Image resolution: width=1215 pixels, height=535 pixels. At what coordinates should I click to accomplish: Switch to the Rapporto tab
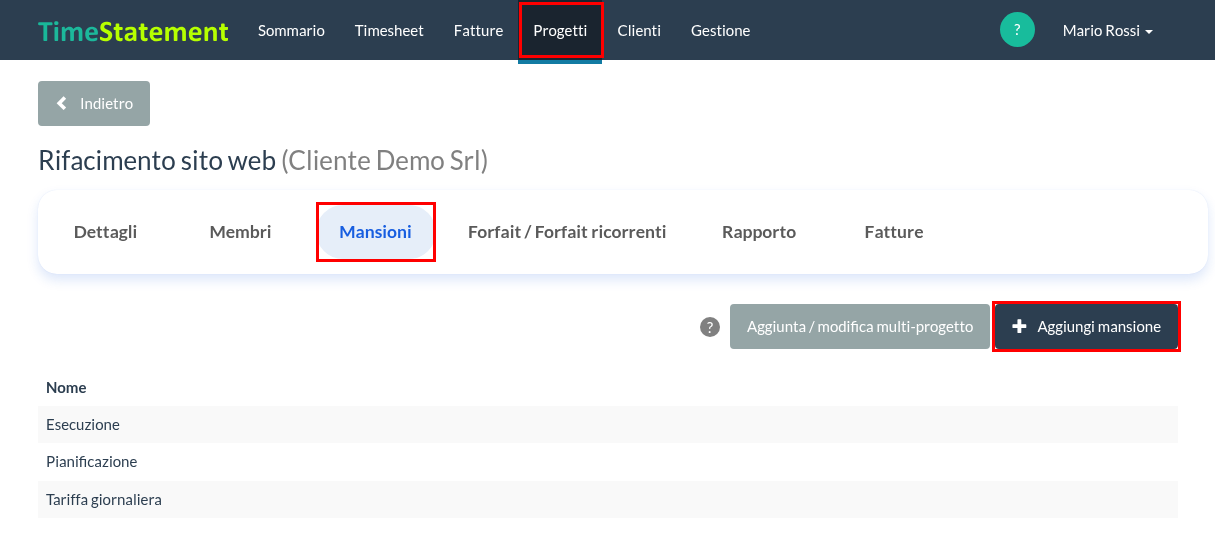[759, 232]
